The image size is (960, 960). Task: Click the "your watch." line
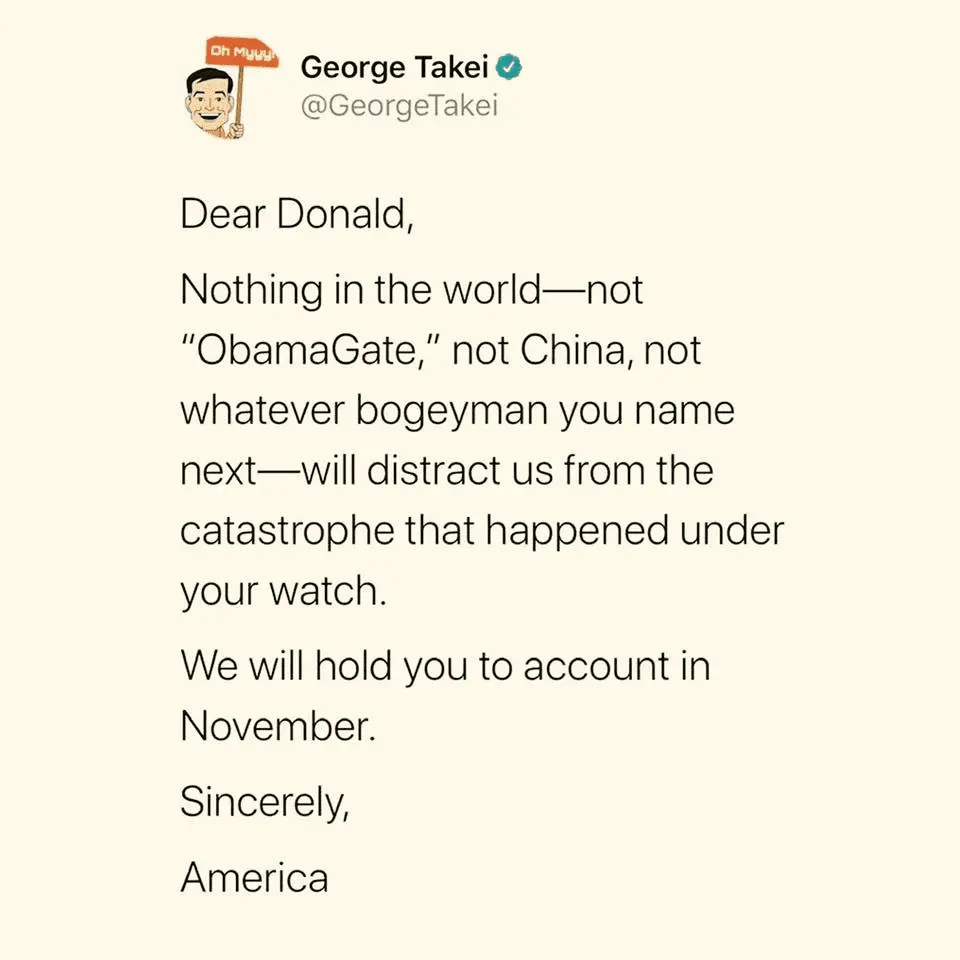282,592
